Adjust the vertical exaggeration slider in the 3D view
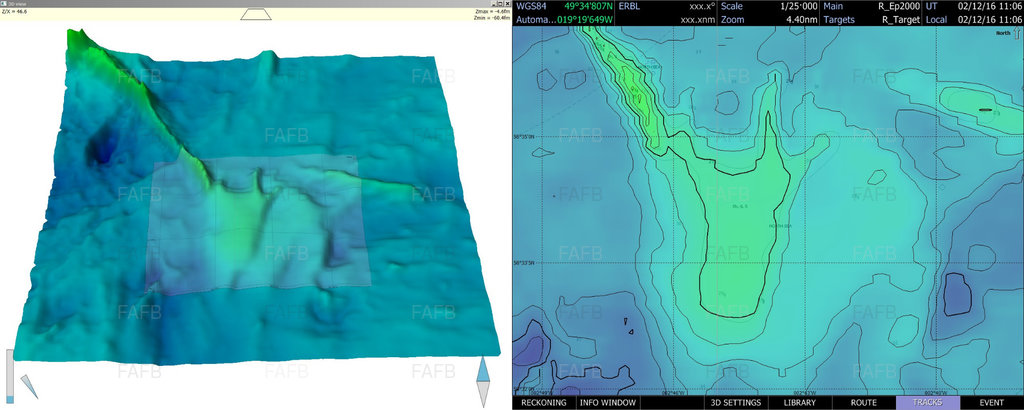Screen dimensions: 1024x410 [10, 377]
